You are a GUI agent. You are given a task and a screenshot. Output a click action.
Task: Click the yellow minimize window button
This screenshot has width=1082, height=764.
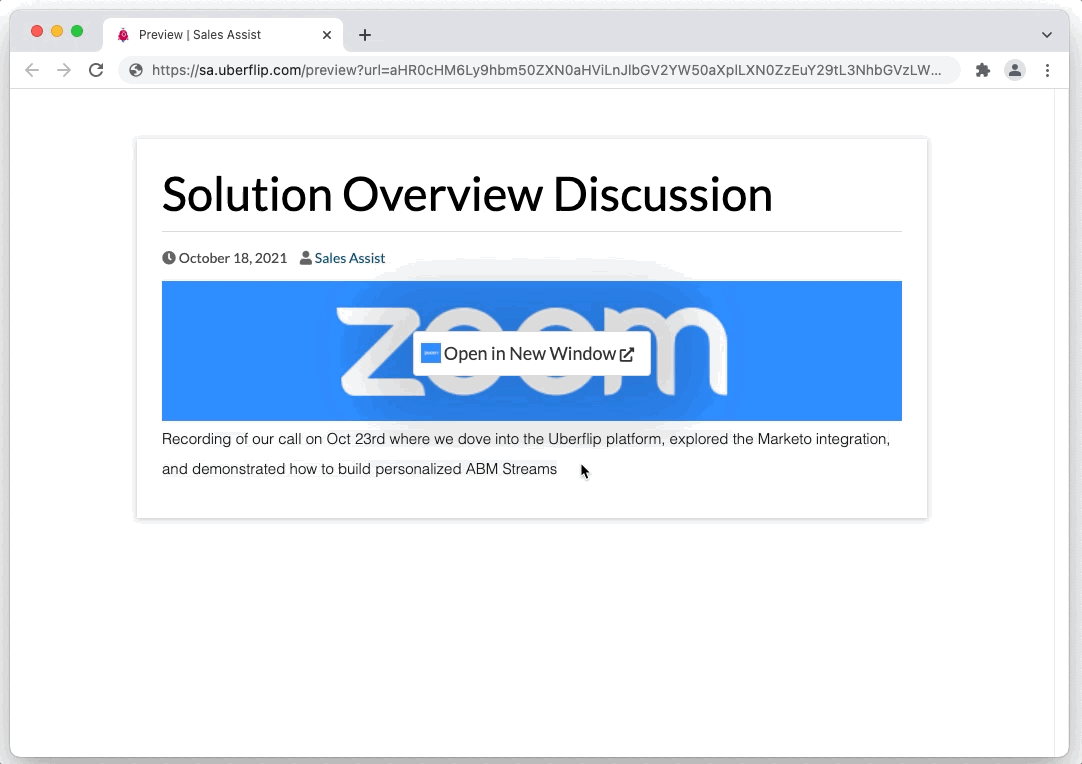(x=57, y=31)
